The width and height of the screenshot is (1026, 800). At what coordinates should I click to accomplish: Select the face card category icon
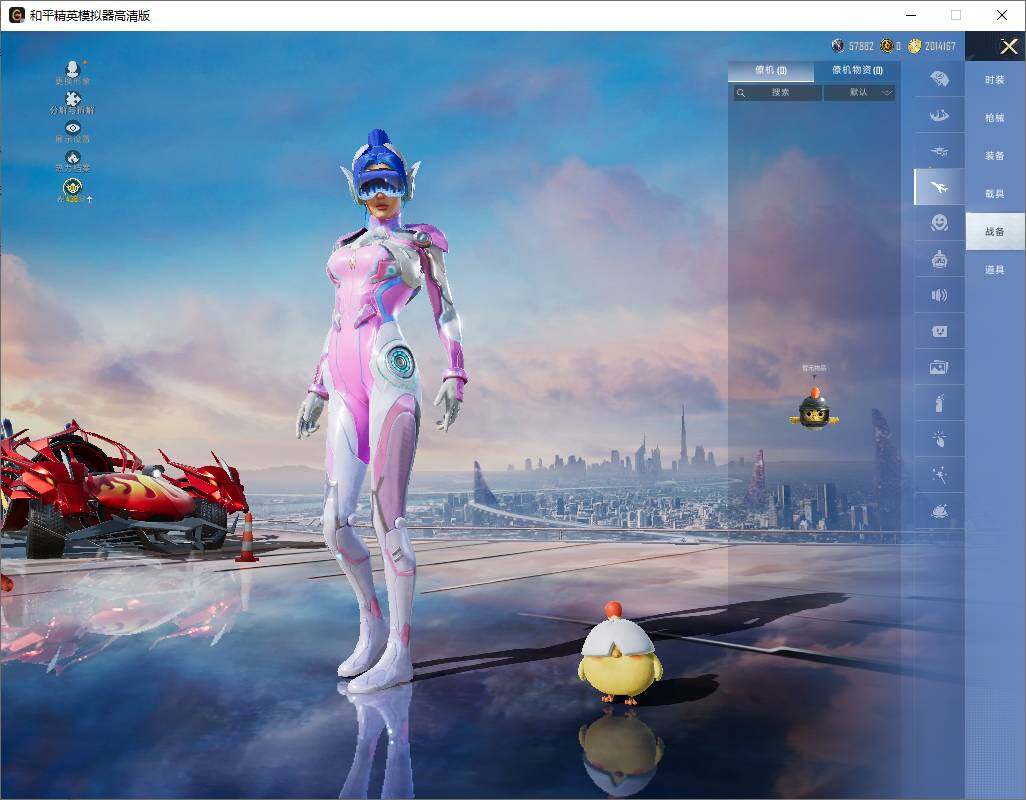[940, 332]
